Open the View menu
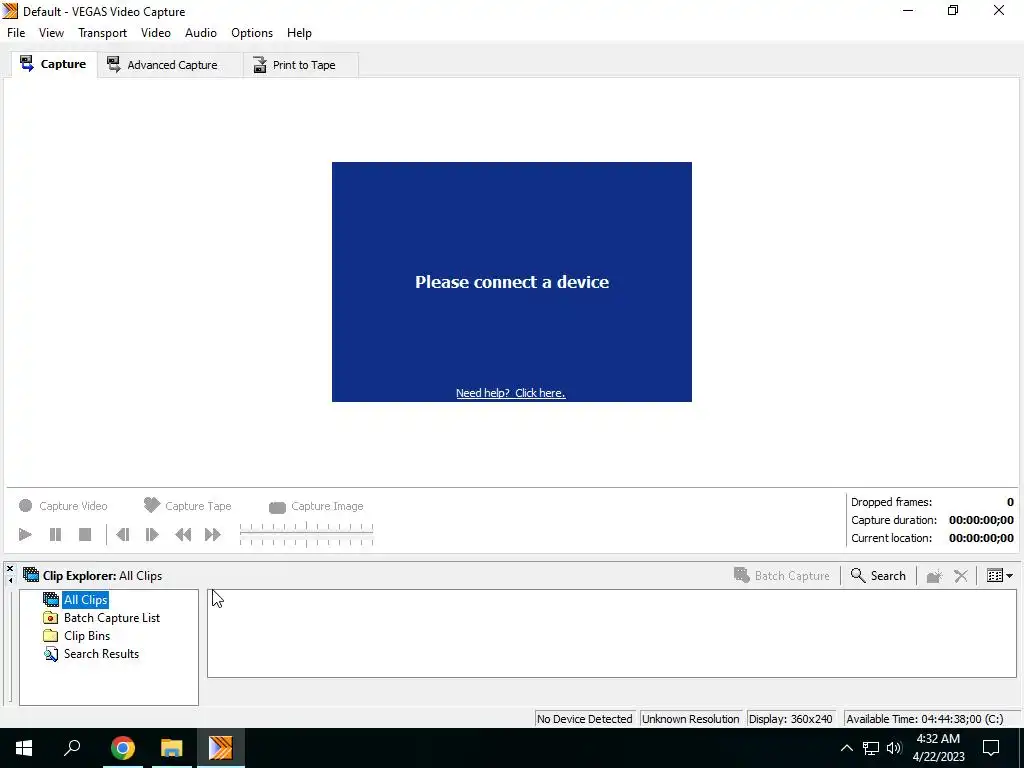Image resolution: width=1024 pixels, height=768 pixels. (x=51, y=33)
